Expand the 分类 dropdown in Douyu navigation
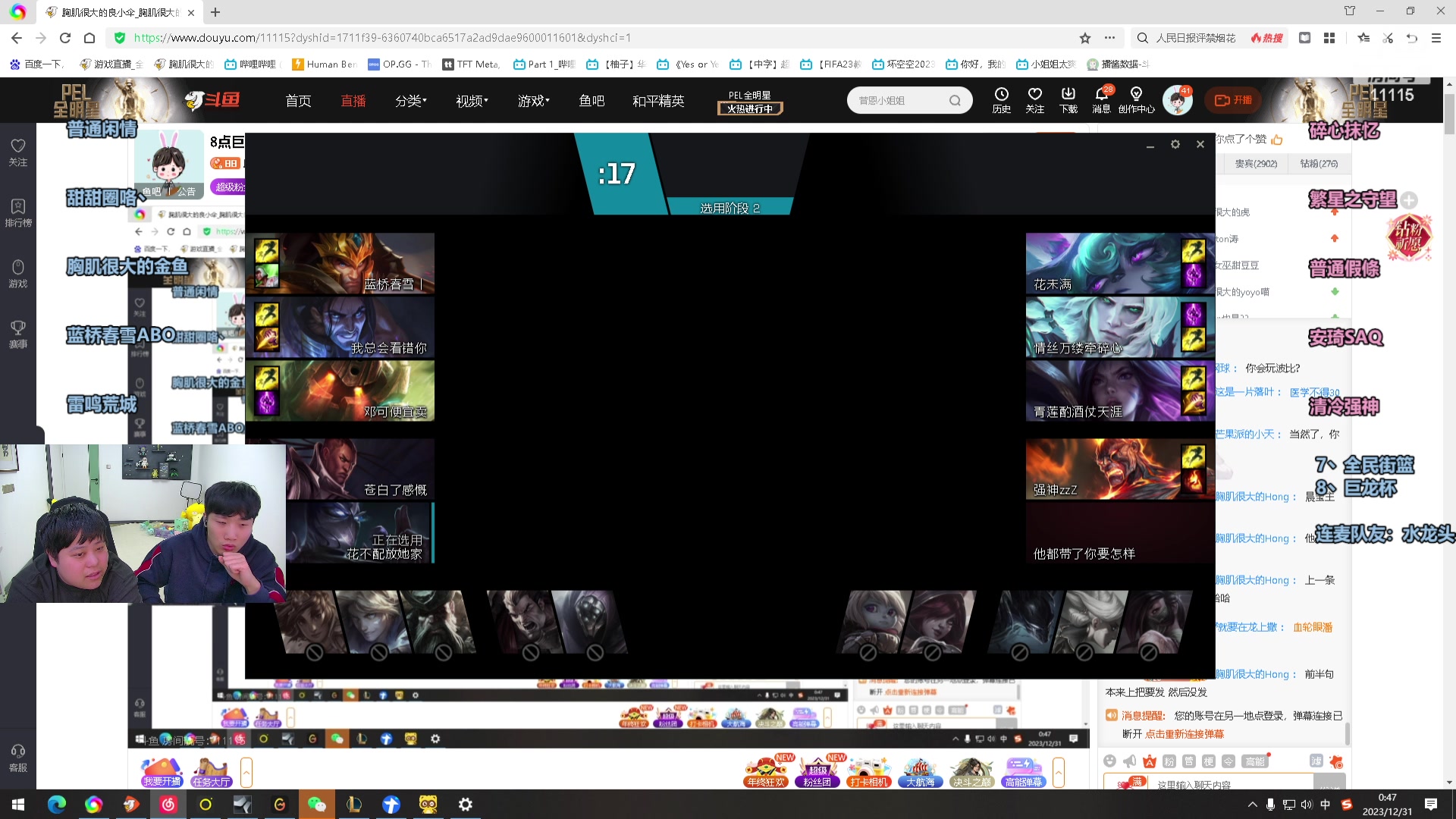Viewport: 1456px width, 819px height. 411,101
